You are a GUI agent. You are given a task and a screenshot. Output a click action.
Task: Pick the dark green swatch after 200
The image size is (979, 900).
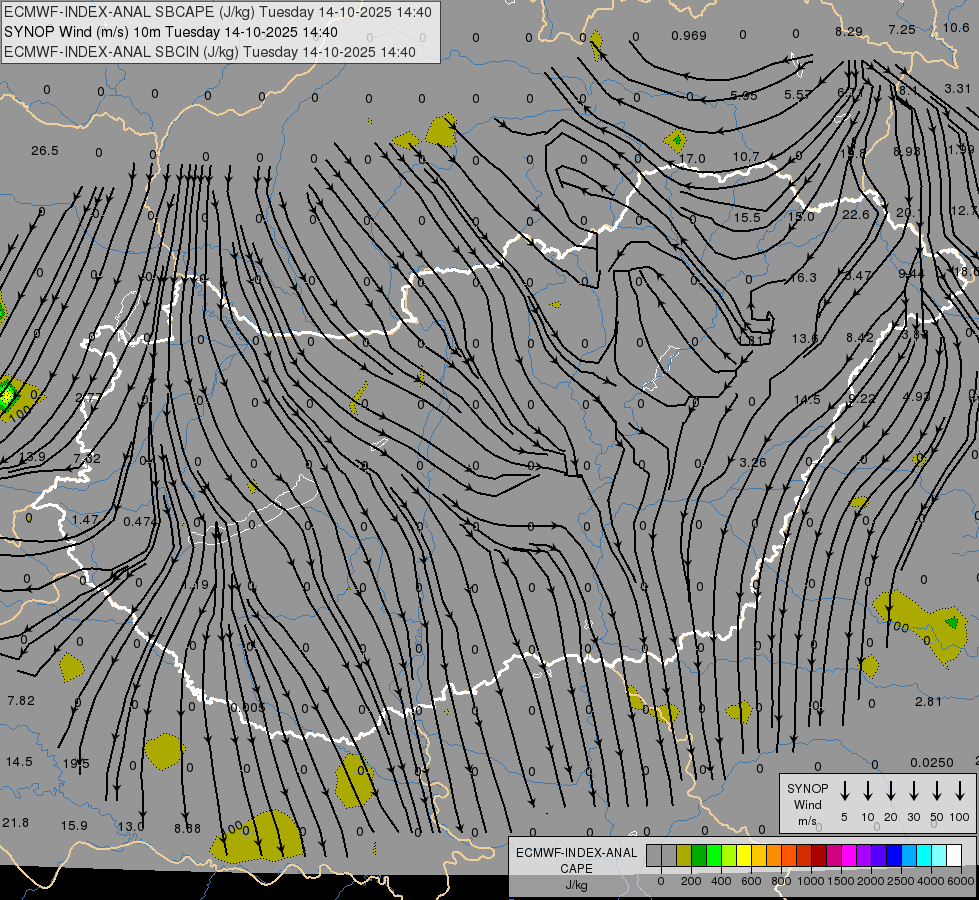[699, 856]
